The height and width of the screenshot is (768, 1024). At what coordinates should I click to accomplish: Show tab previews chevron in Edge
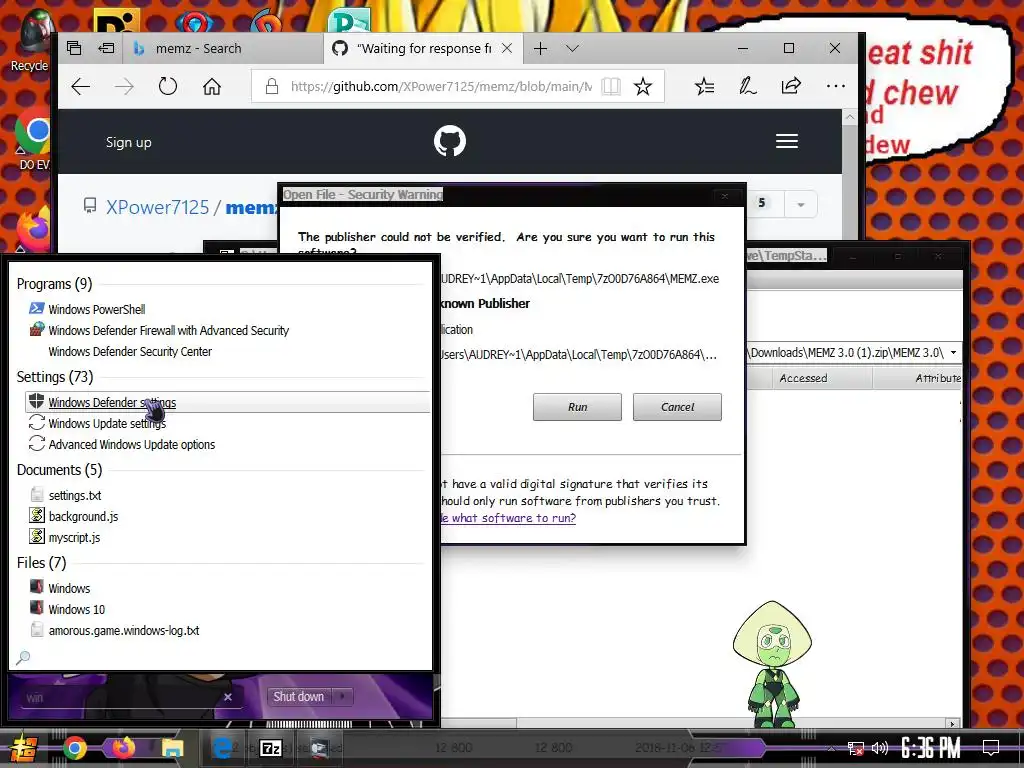(x=572, y=48)
